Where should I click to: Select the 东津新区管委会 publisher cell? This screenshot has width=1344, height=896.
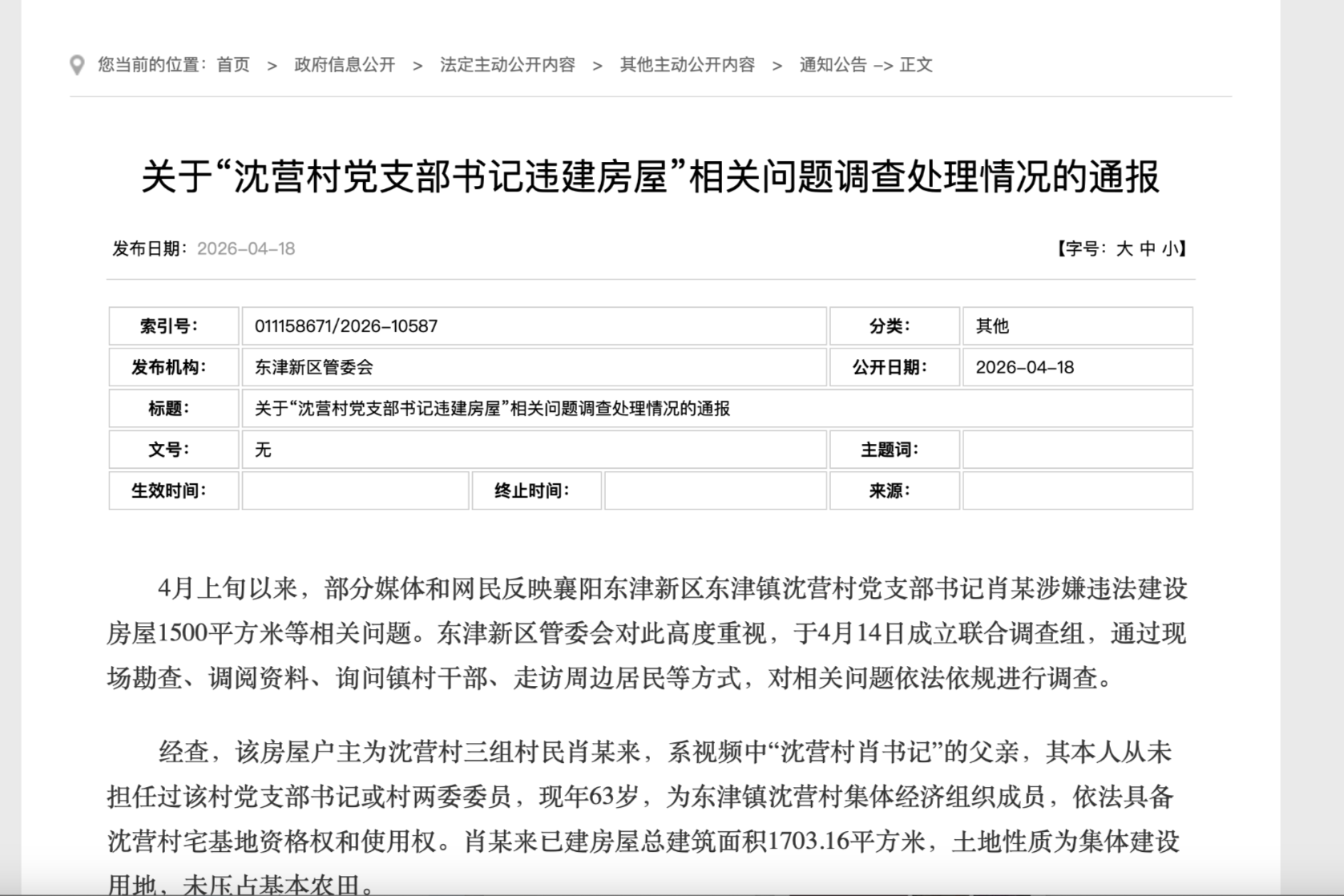(314, 368)
